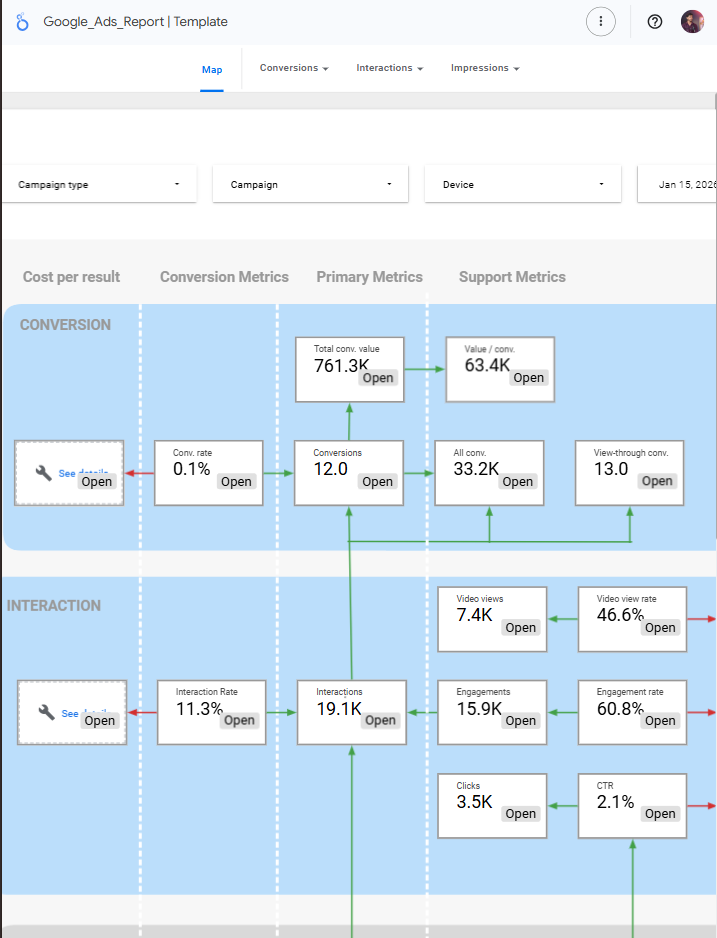Click Open on the CTR card

pos(660,813)
